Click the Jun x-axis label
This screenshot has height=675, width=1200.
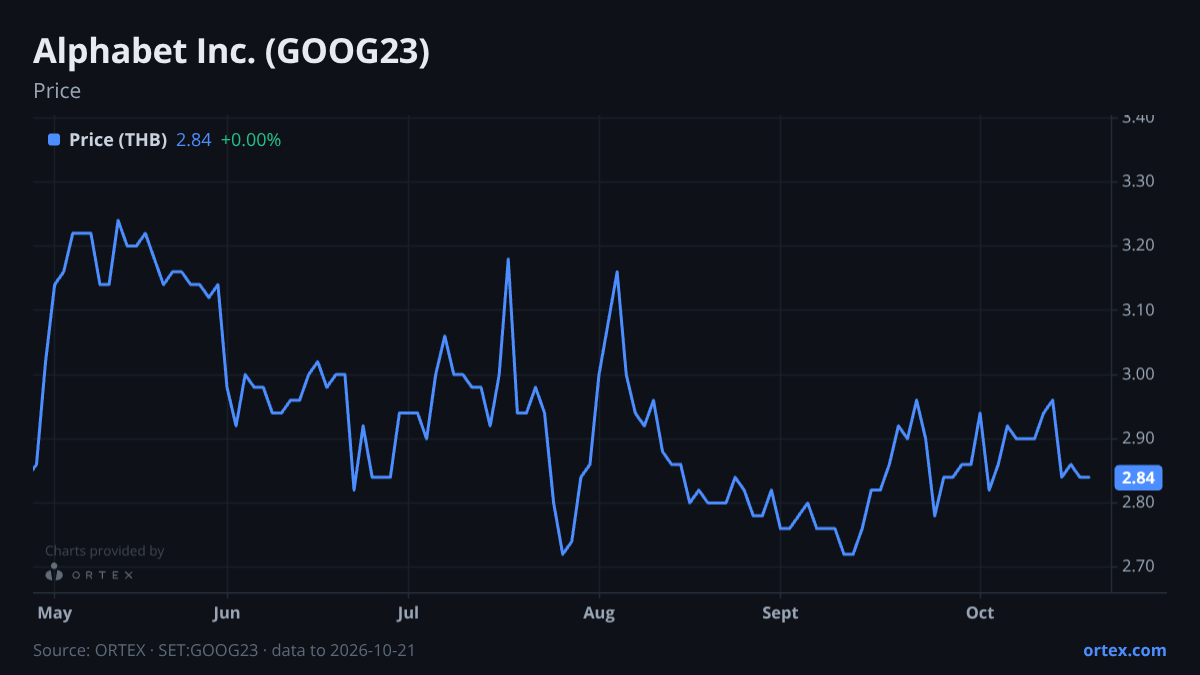click(227, 613)
